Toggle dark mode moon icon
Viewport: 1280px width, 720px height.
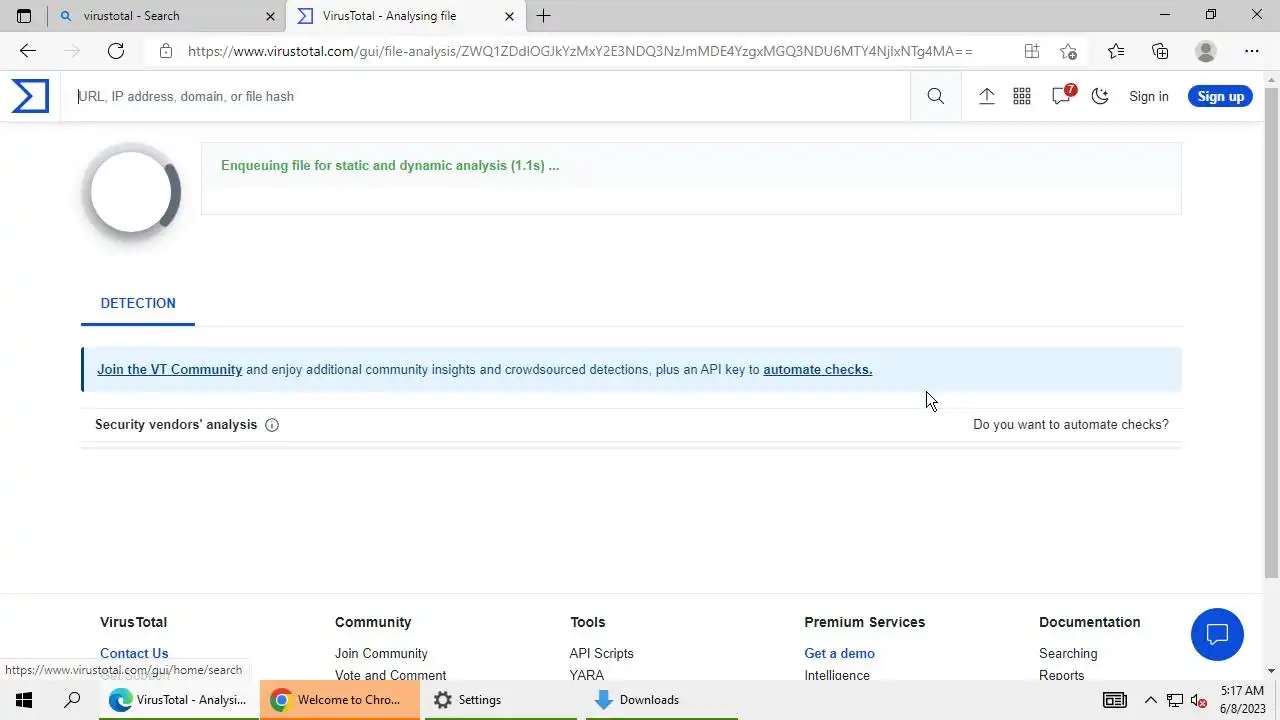click(x=1100, y=96)
